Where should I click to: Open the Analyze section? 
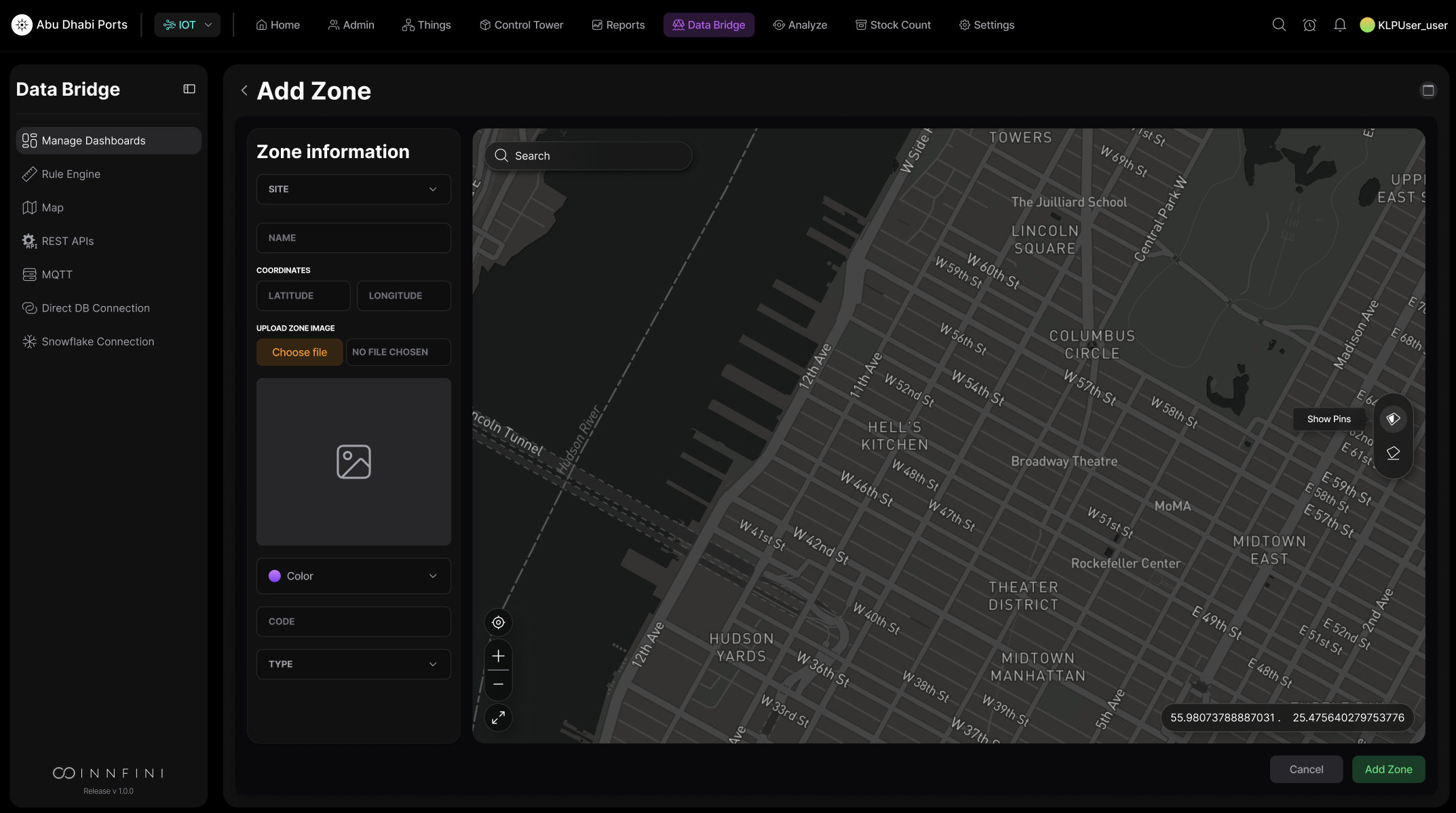point(800,25)
